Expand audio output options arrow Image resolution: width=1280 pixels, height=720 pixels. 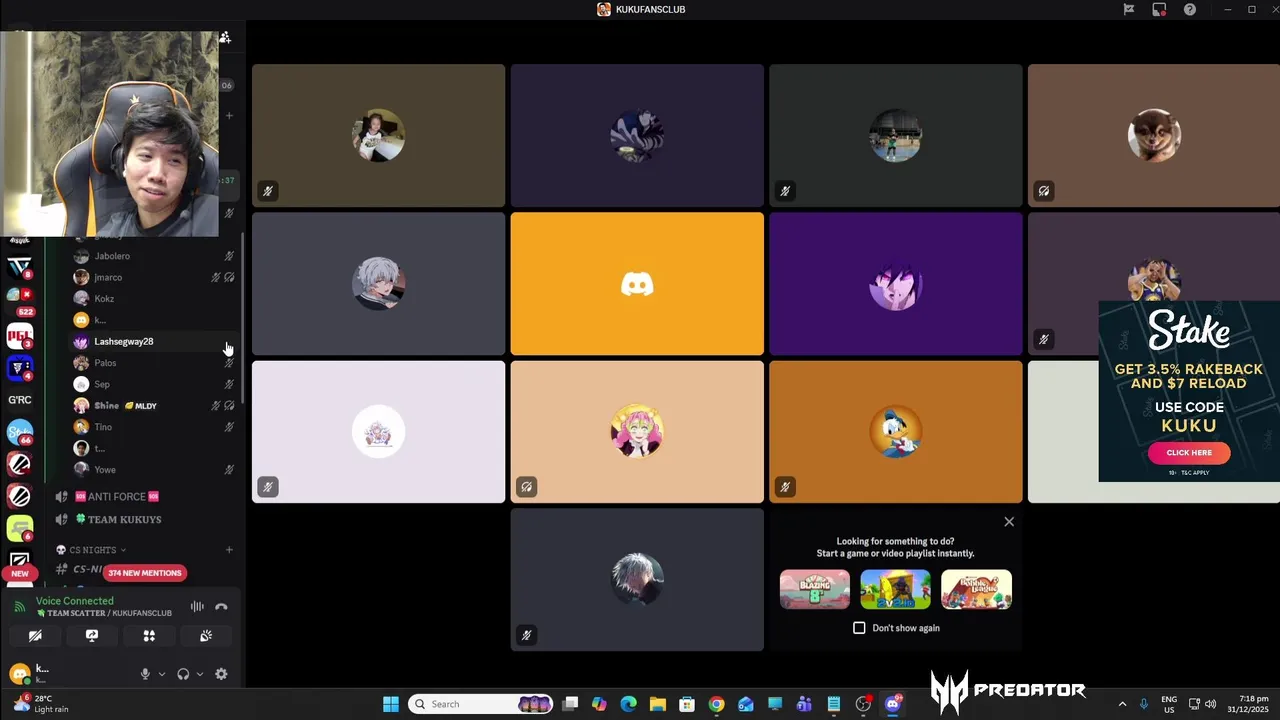199,674
